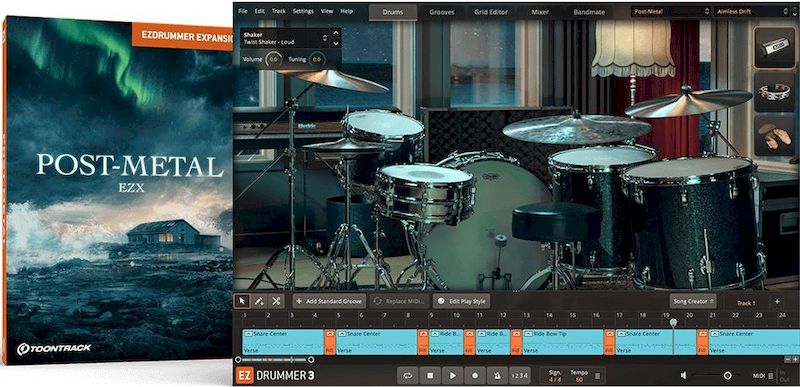800x387 pixels.
Task: Expand the first Snare Center block's arrow icon
Action: coord(247,333)
